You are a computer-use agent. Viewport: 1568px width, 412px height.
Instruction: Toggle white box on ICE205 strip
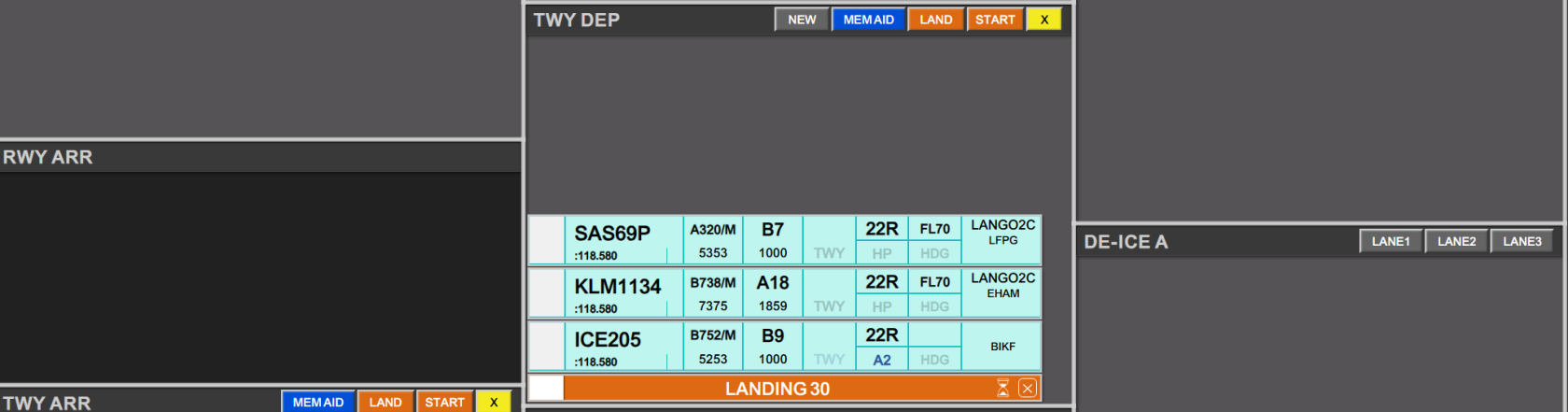click(546, 347)
